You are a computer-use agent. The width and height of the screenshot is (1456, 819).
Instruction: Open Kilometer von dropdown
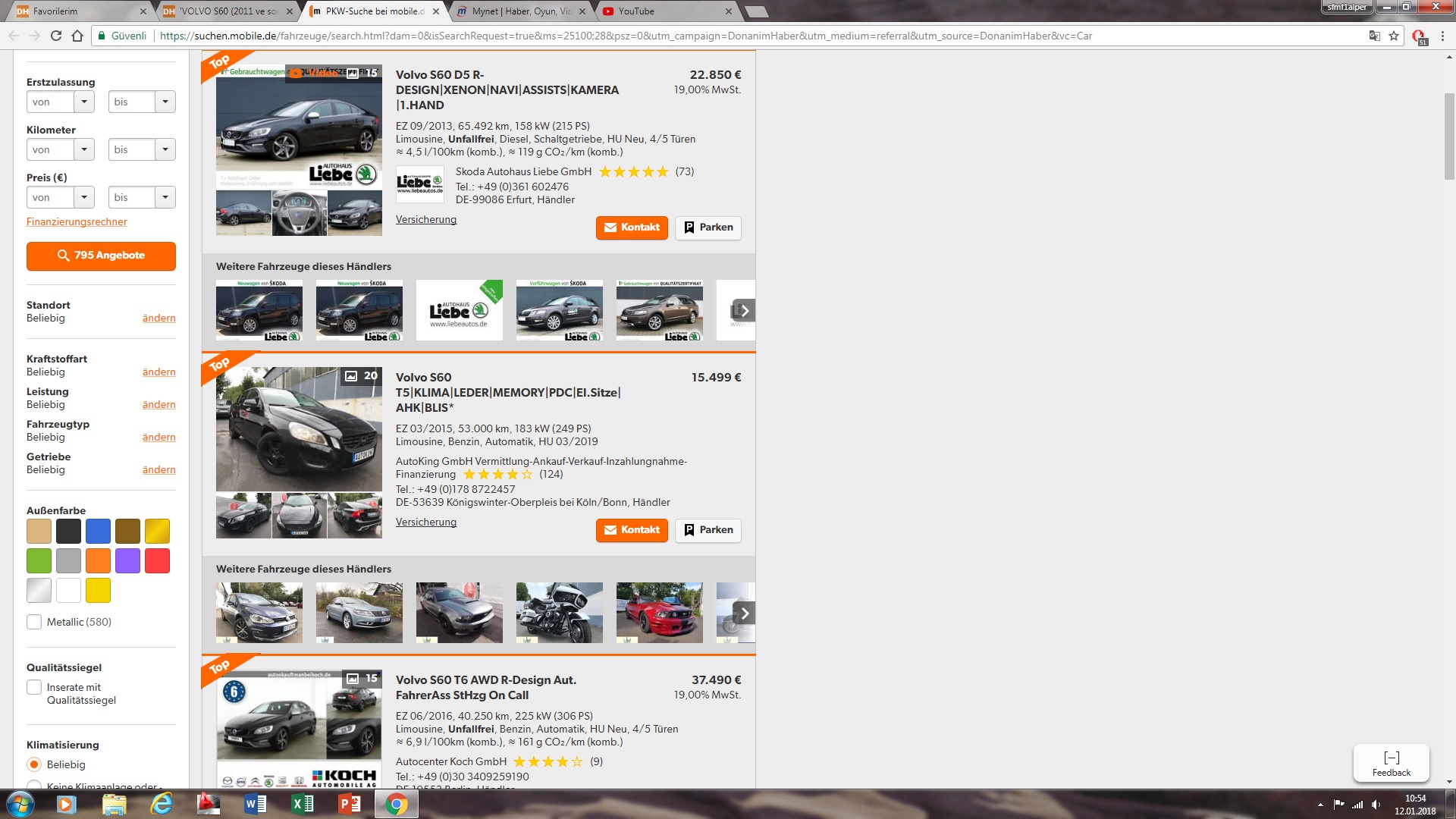pyautogui.click(x=61, y=149)
